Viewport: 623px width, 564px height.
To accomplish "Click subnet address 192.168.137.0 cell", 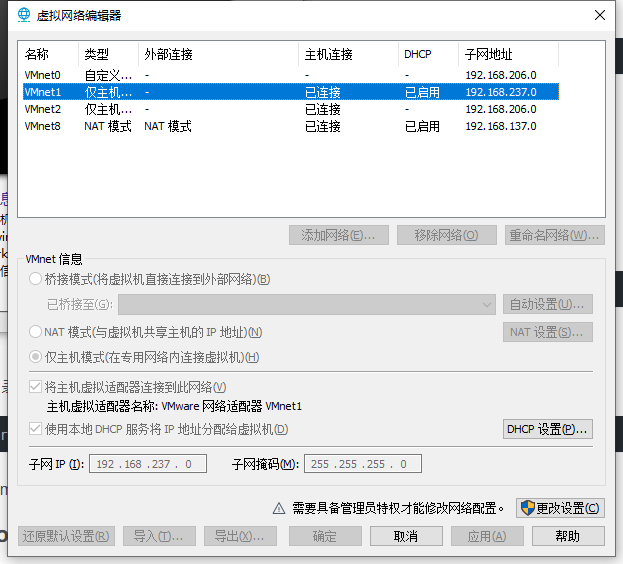I will (501, 126).
